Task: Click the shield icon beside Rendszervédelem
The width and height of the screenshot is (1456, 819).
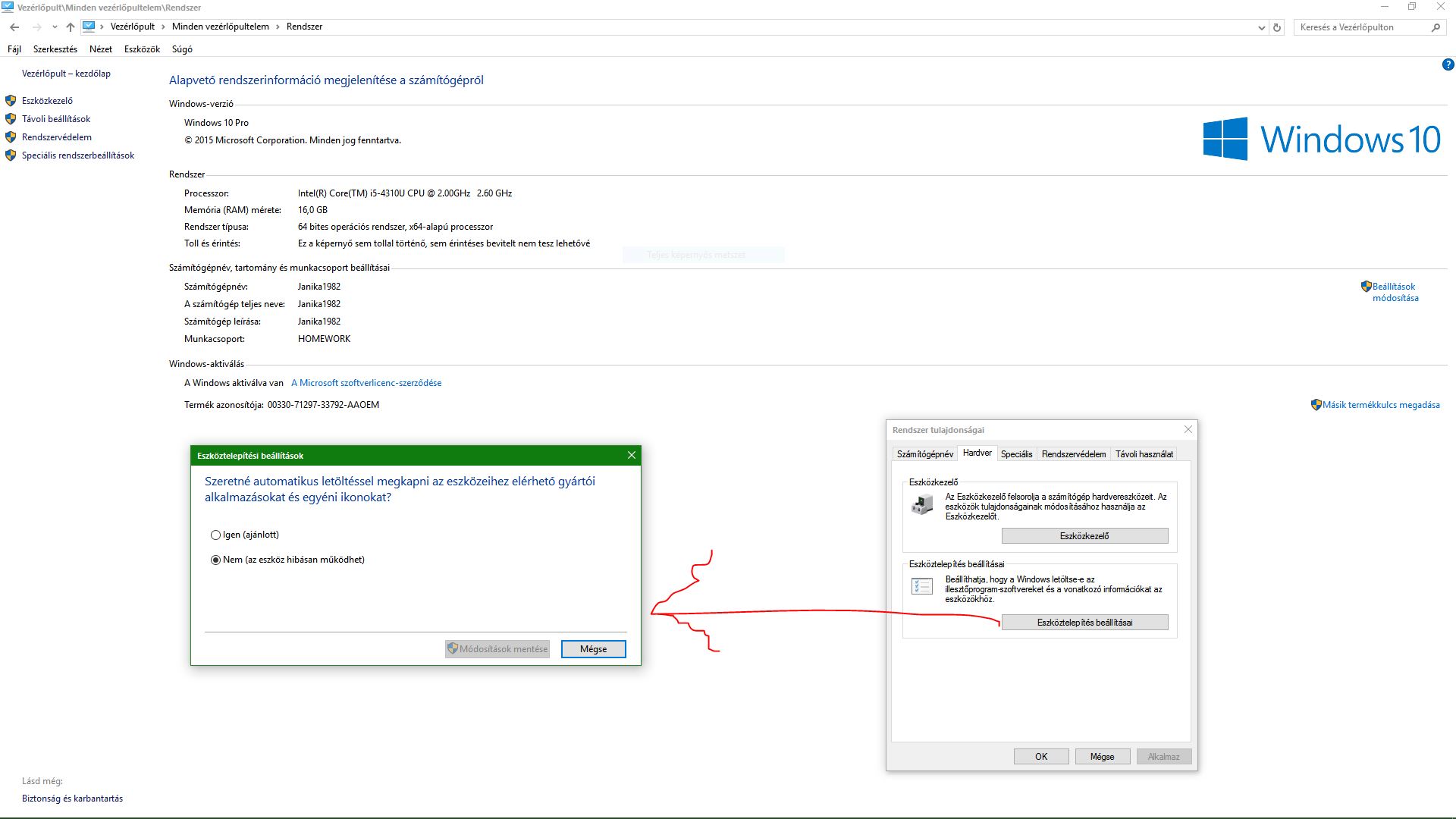Action: (11, 137)
